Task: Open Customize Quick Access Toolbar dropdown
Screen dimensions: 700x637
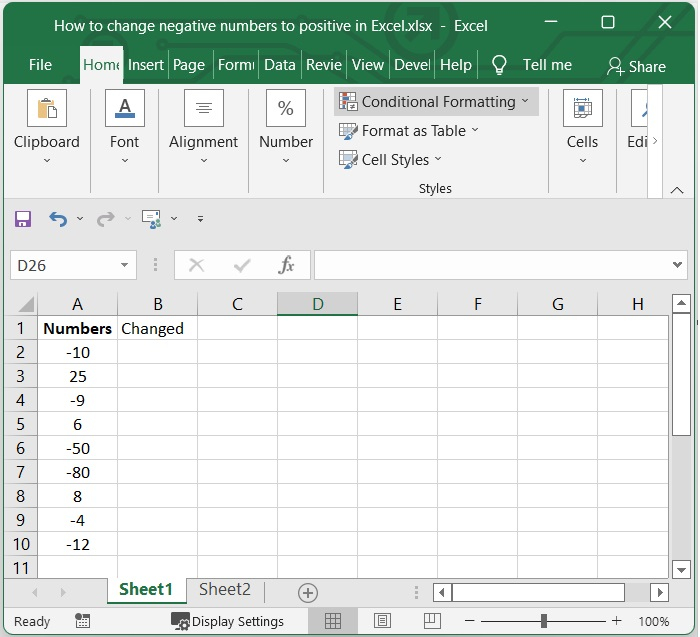Action: [x=200, y=219]
